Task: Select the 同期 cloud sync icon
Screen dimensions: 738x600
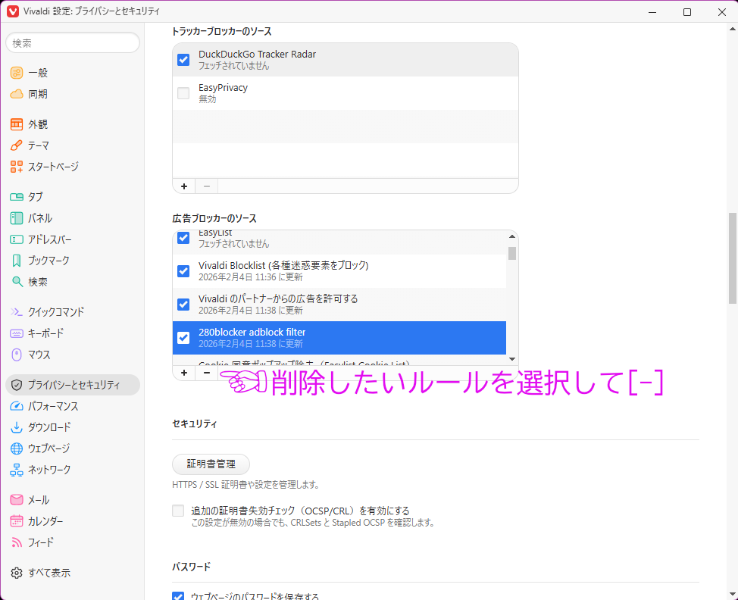Action: tap(16, 94)
